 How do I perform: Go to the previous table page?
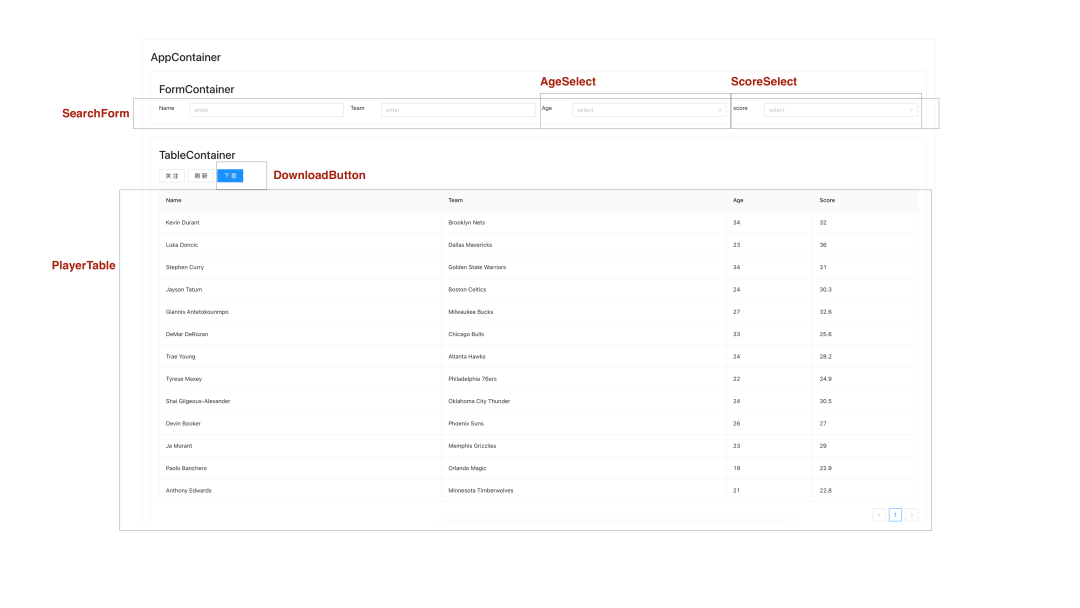[x=879, y=515]
